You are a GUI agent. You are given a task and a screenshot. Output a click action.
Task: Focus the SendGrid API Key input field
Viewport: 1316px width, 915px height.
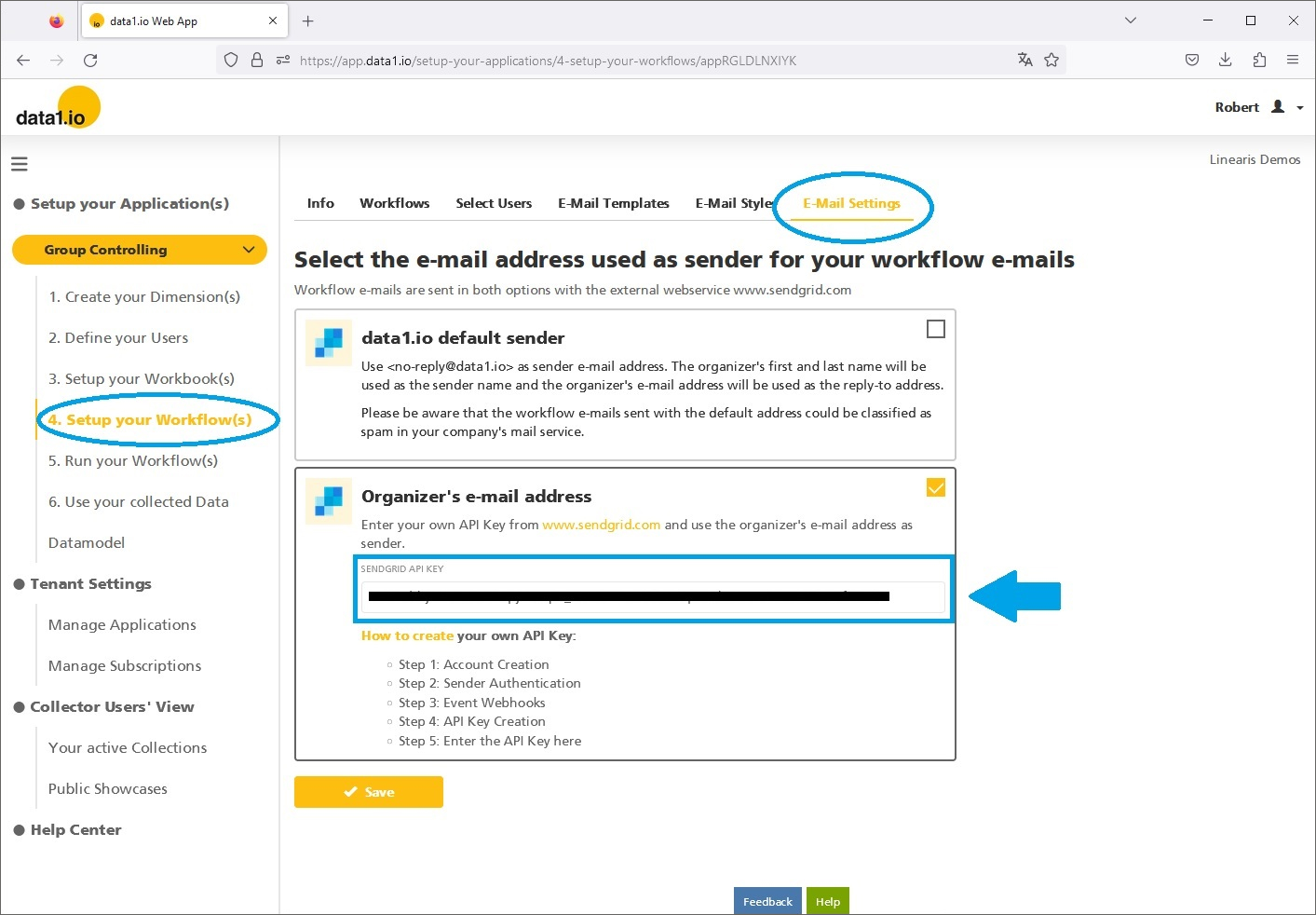point(653,596)
